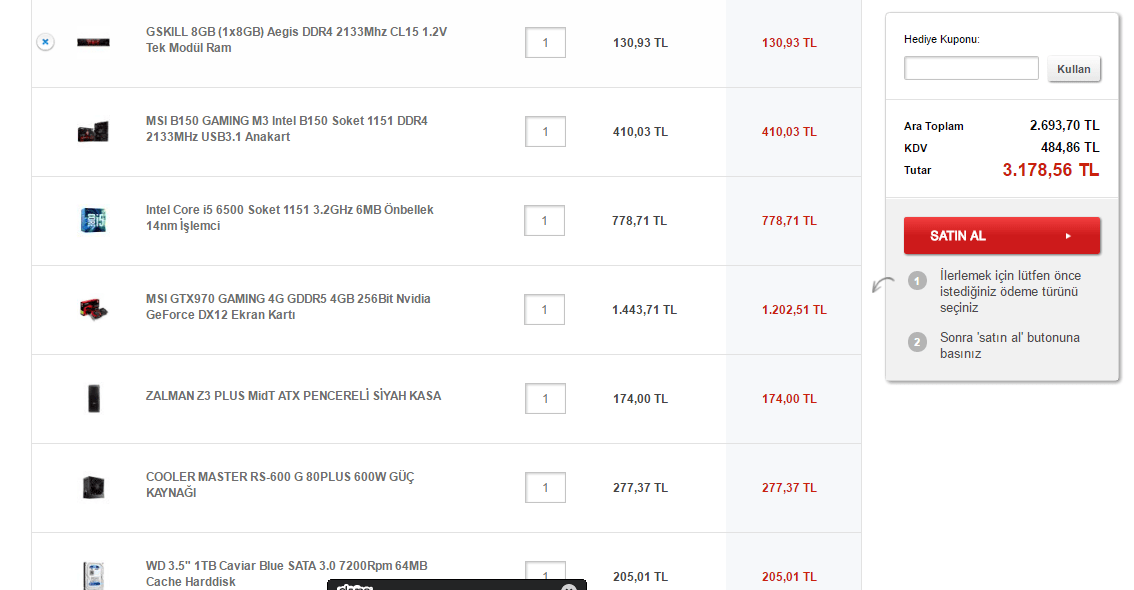The image size is (1134, 590).
Task: Focus the Hediye Kuponu coupon code field
Action: coord(971,68)
